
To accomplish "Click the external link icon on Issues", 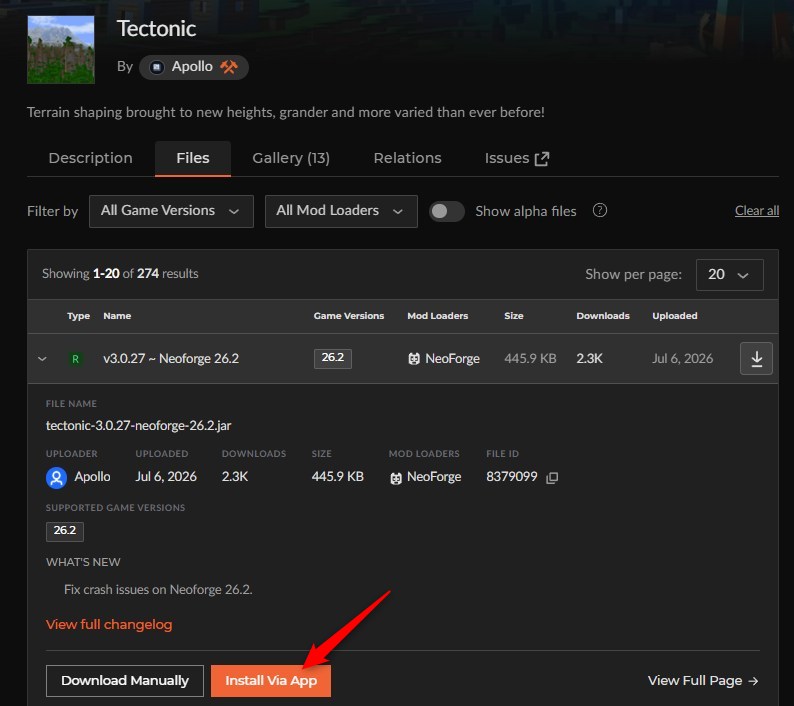I will [x=542, y=159].
